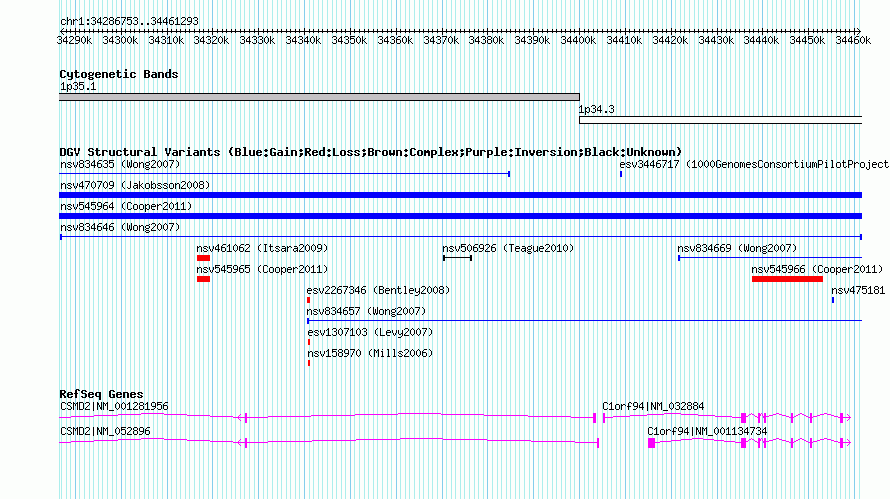
Task: Open the nsv461062 (Itsara2009) label
Action: coord(262,248)
